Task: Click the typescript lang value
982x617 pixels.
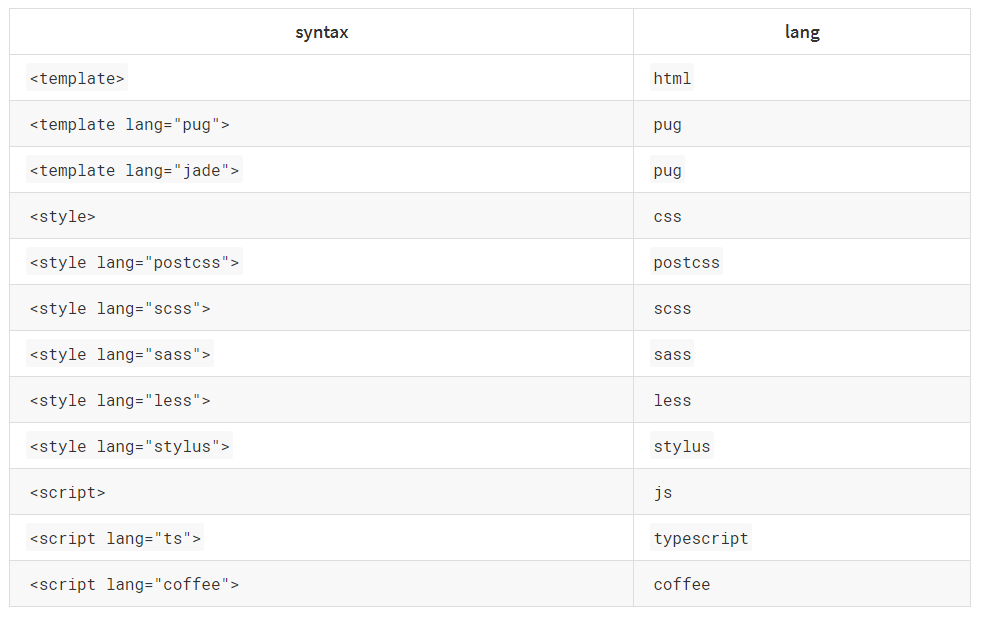Action: (x=700, y=538)
